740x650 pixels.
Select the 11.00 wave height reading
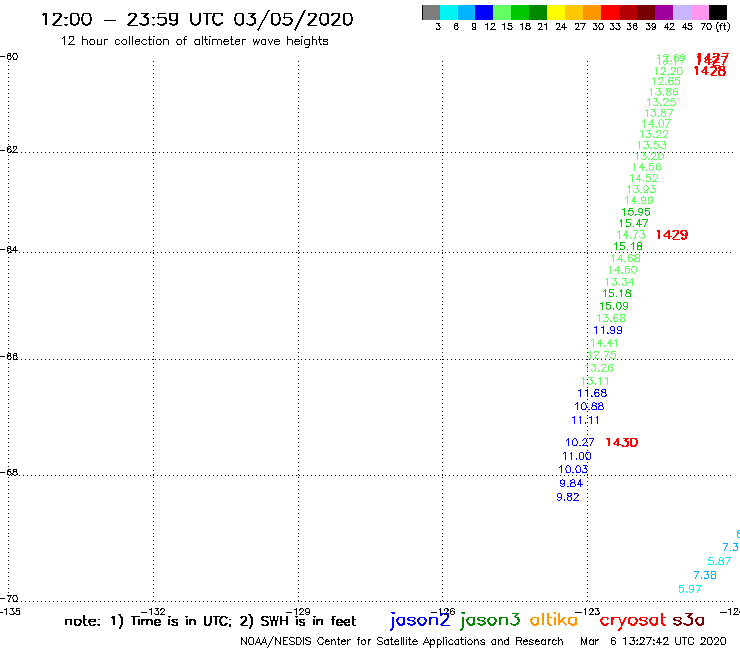tap(577, 456)
